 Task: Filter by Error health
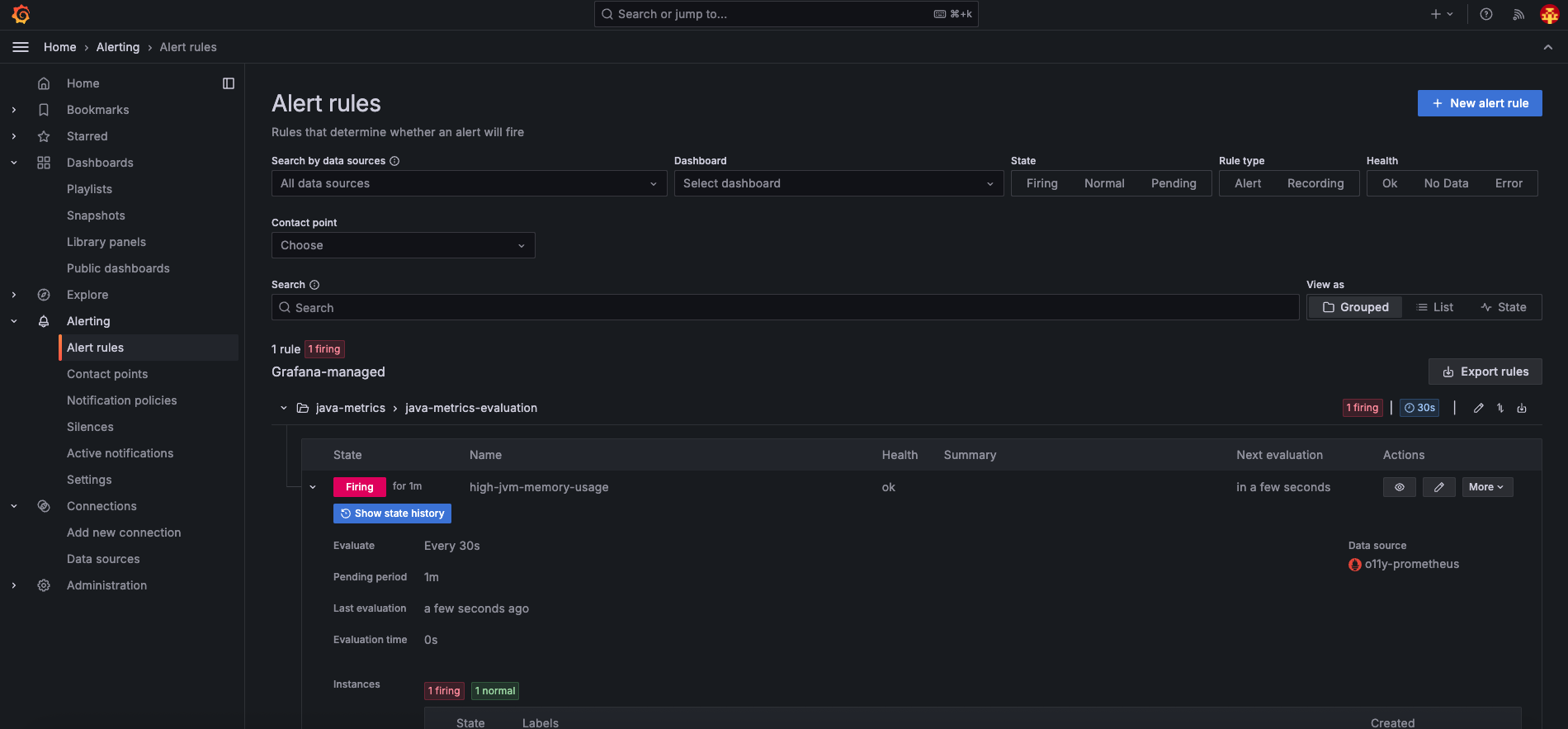coord(1509,183)
